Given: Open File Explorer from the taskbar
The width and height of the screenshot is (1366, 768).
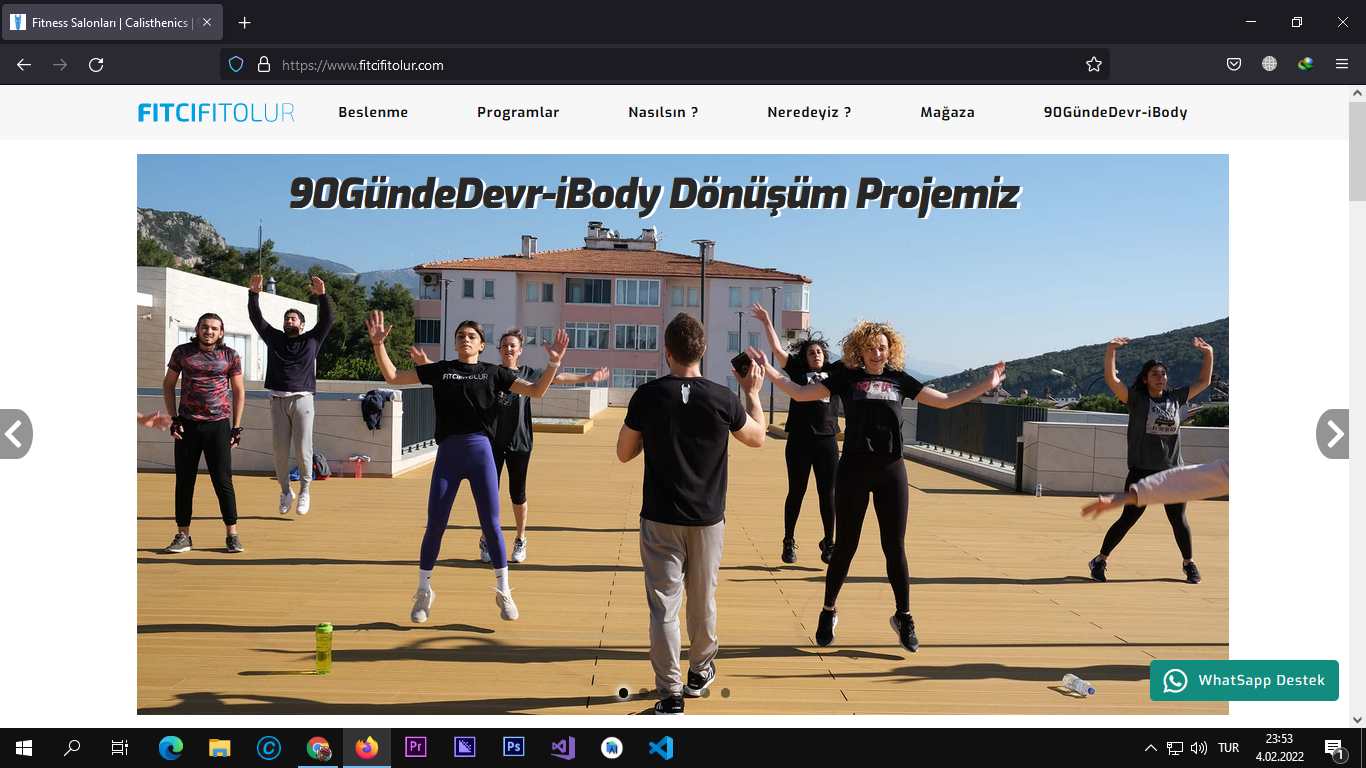Looking at the screenshot, I should [x=220, y=748].
